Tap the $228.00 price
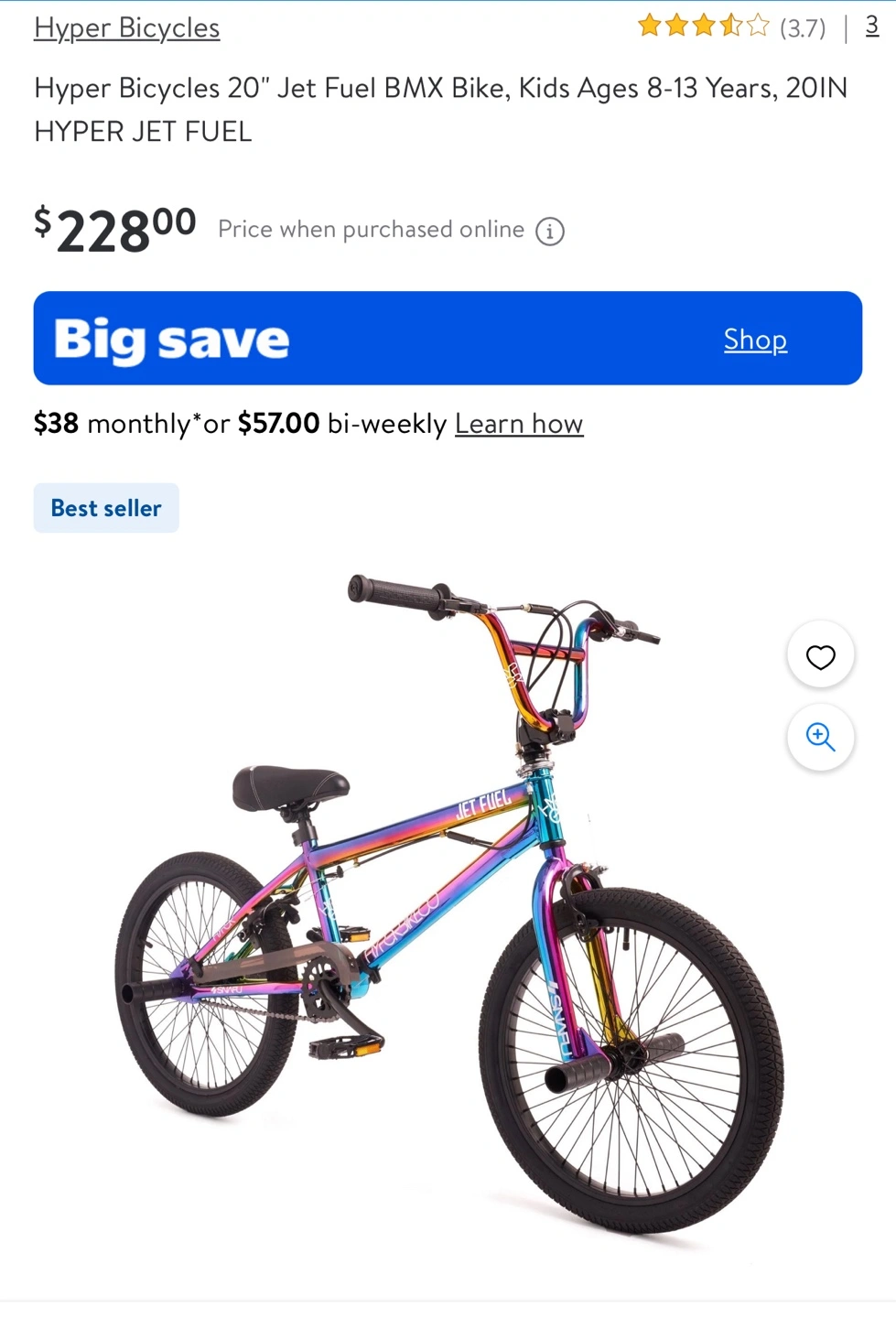This screenshot has width=896, height=1318. [x=115, y=230]
